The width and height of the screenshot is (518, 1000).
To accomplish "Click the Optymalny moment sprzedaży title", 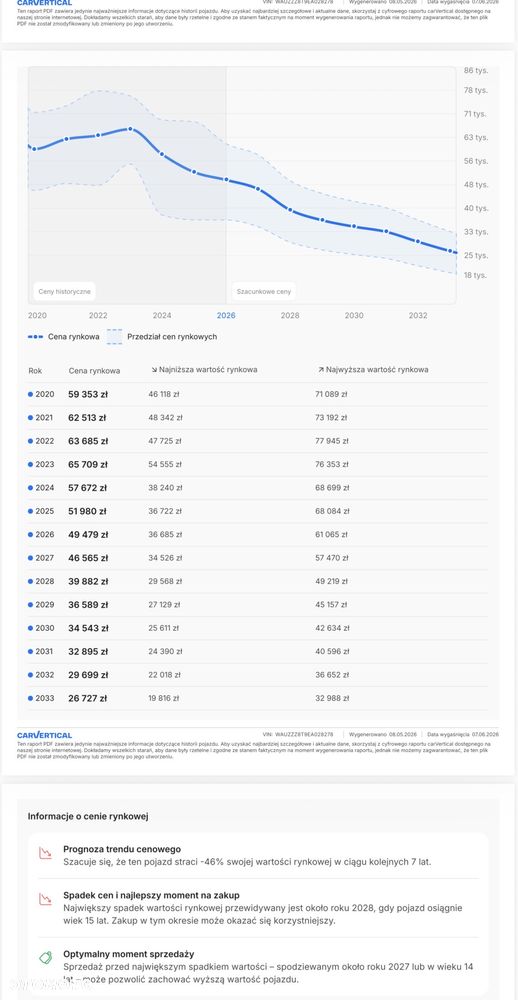I will [x=129, y=954].
